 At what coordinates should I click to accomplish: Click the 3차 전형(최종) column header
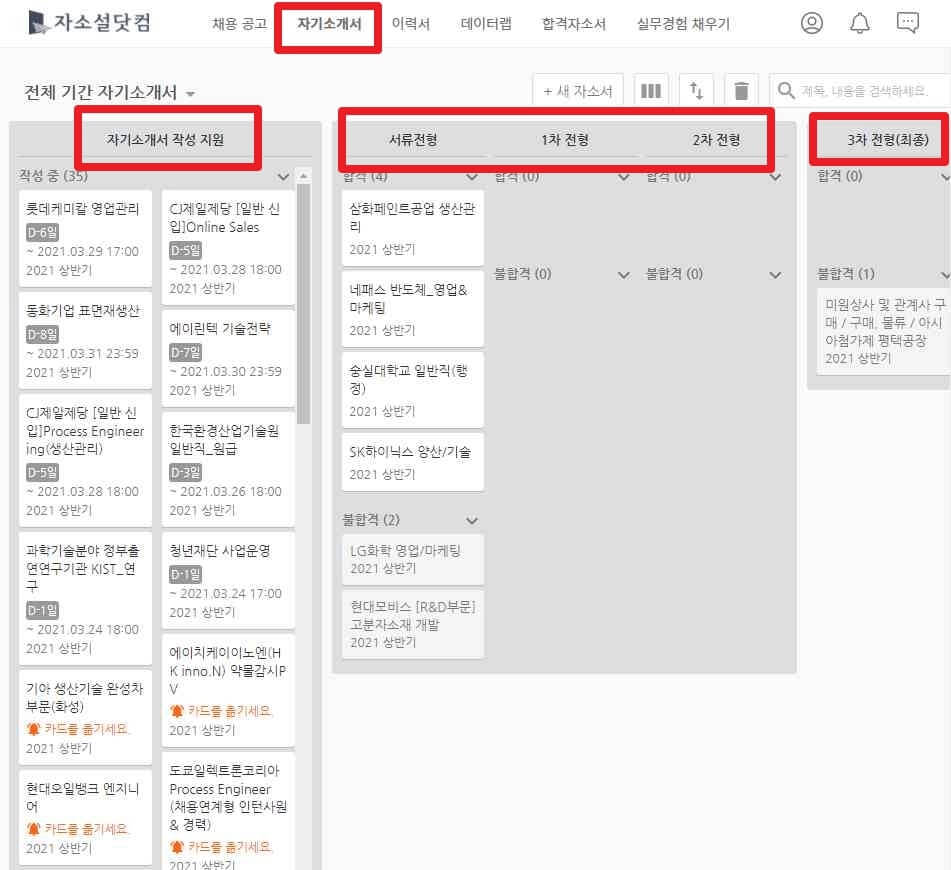pos(888,140)
